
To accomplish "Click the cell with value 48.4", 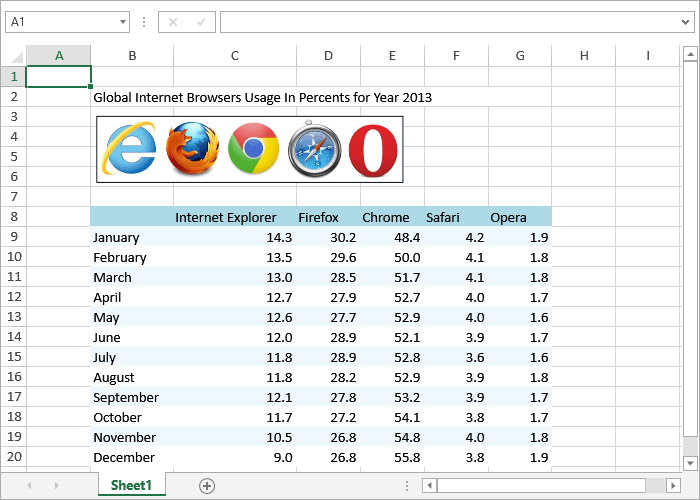I will pos(392,237).
